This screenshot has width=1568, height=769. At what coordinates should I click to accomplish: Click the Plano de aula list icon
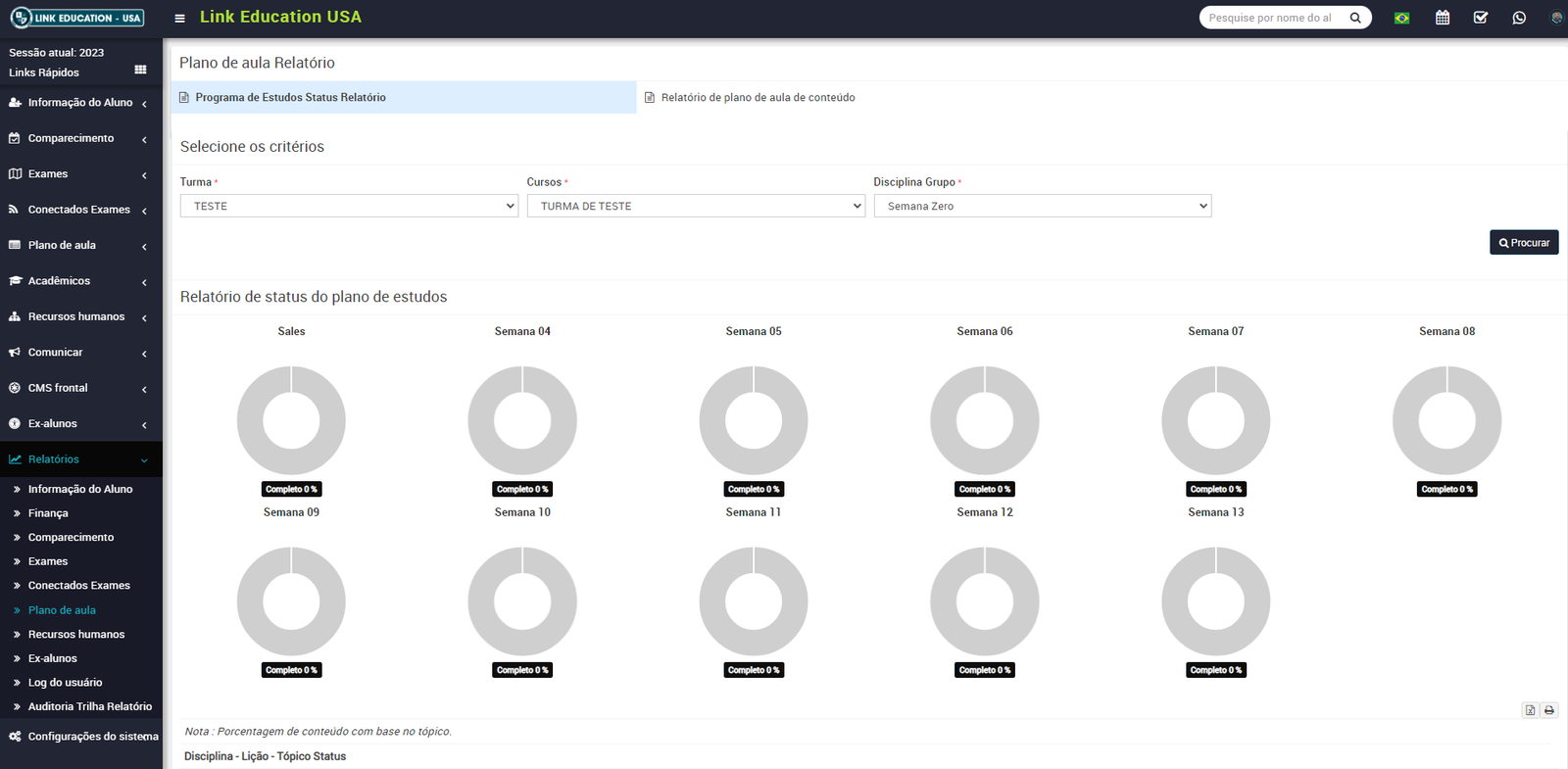point(15,245)
